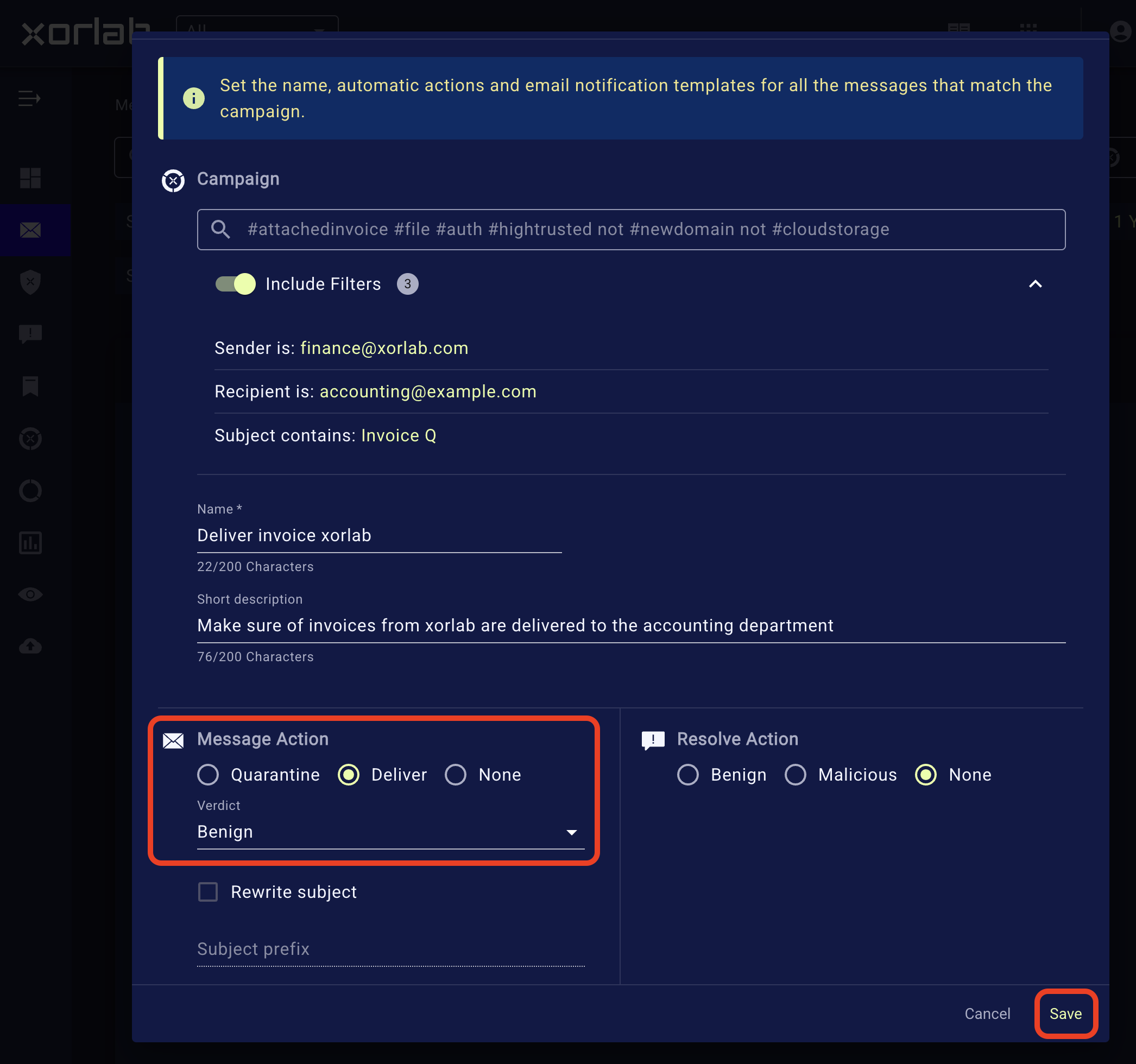Click the Name field with Deliver invoice xorlab
The height and width of the screenshot is (1064, 1136).
point(380,536)
